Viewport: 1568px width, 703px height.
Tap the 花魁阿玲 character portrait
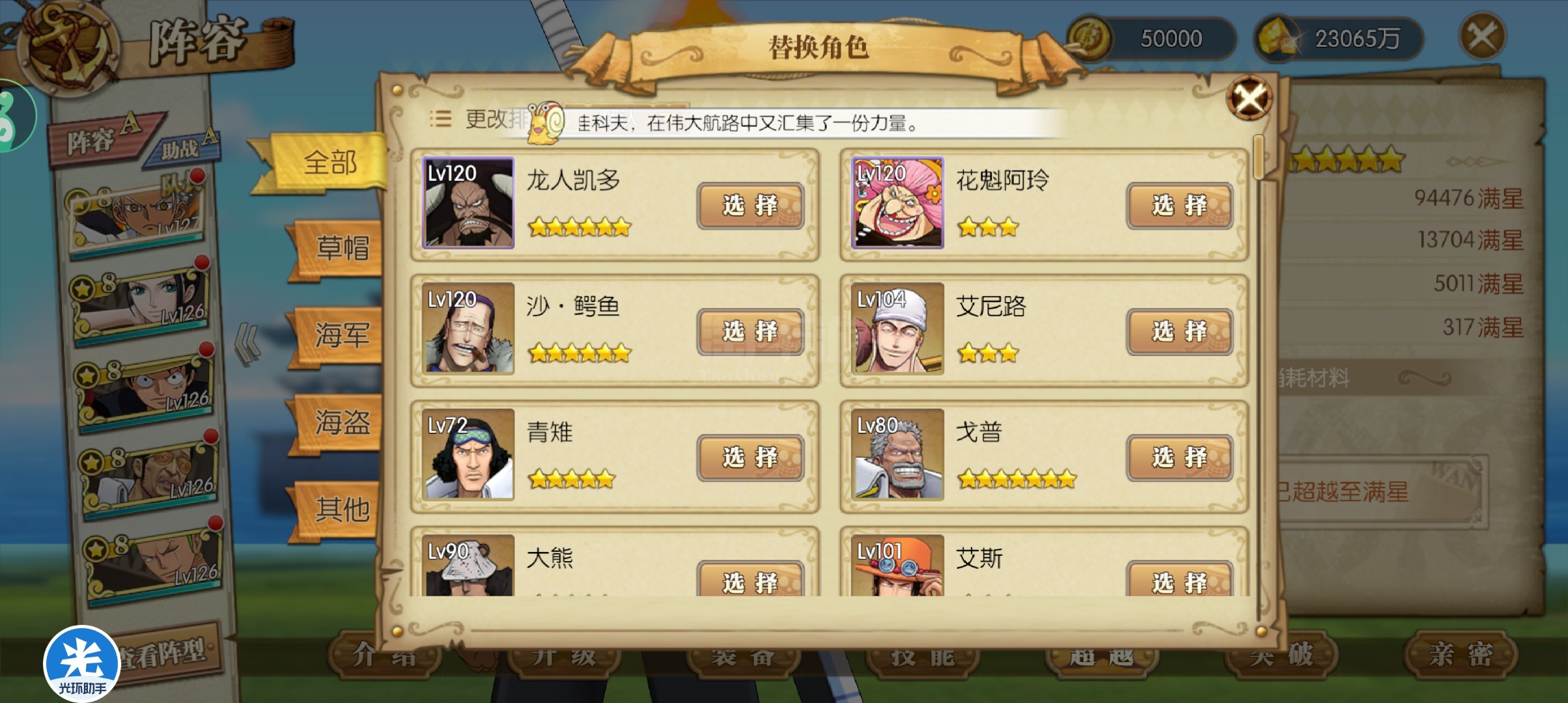point(897,202)
